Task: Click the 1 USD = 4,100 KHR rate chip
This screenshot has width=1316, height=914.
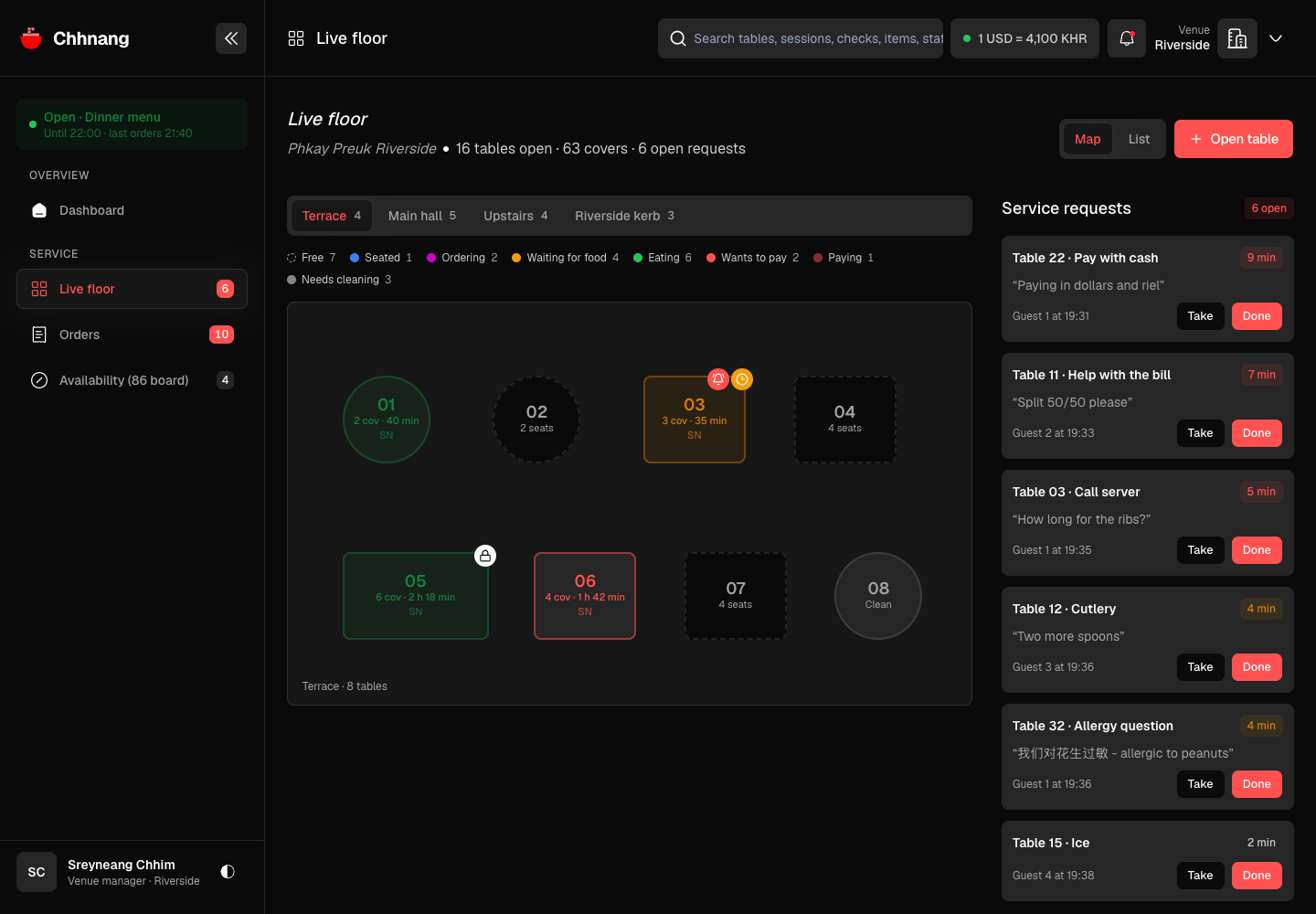Action: pyautogui.click(x=1024, y=38)
